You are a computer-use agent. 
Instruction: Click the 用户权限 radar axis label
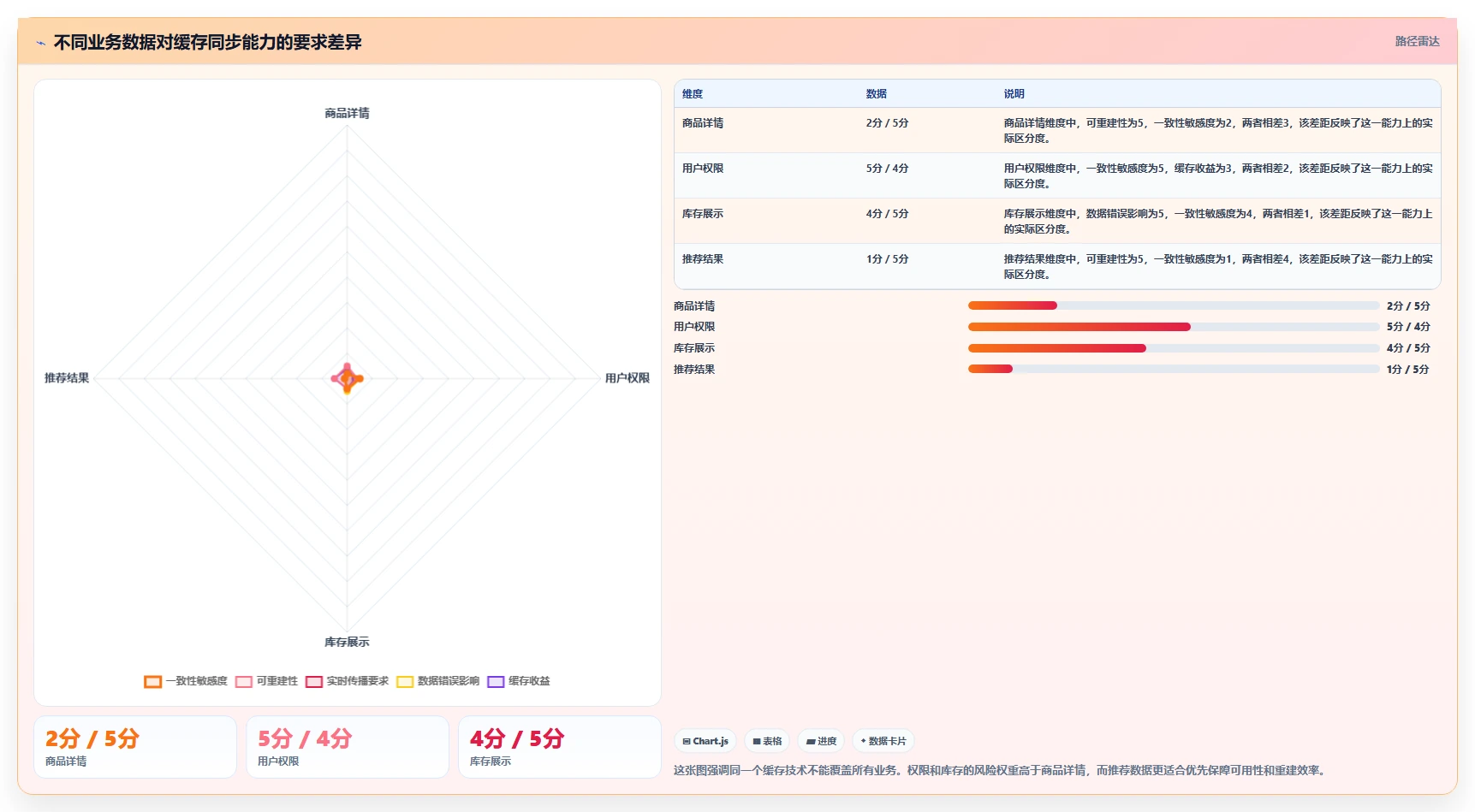[627, 378]
